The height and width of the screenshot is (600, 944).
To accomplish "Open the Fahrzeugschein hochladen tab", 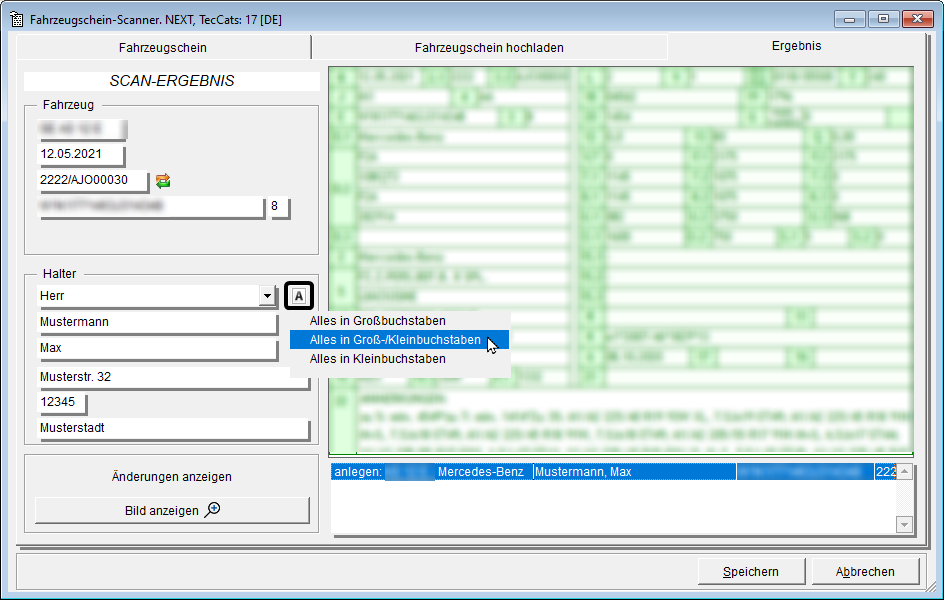I will [x=489, y=48].
